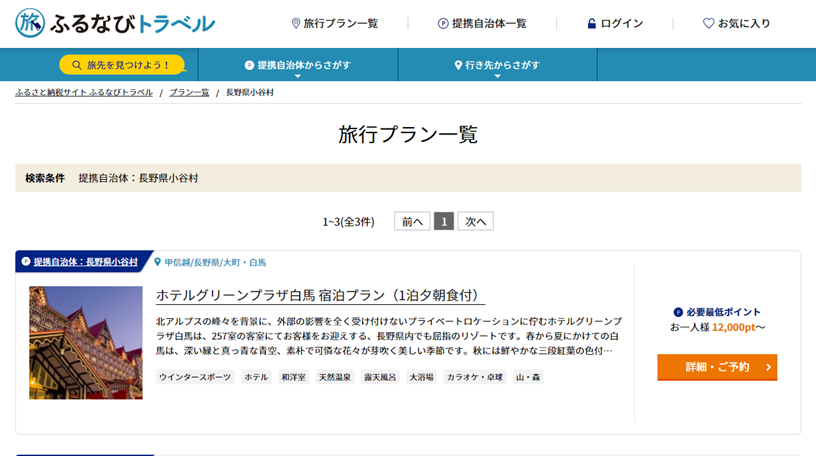Click 検索条件 提携自治体：長野県小谷村 bar
The width and height of the screenshot is (816, 456).
pos(408,178)
